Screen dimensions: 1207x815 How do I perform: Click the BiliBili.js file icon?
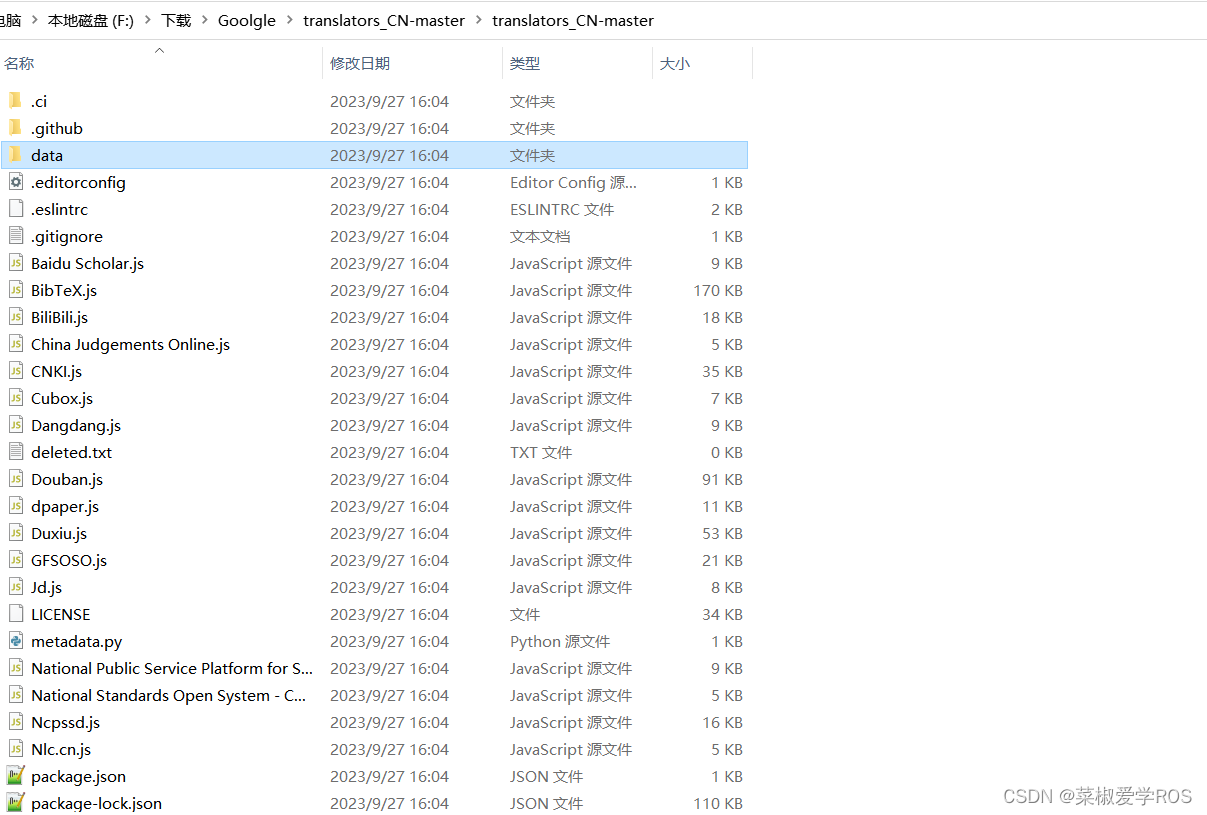pos(15,317)
